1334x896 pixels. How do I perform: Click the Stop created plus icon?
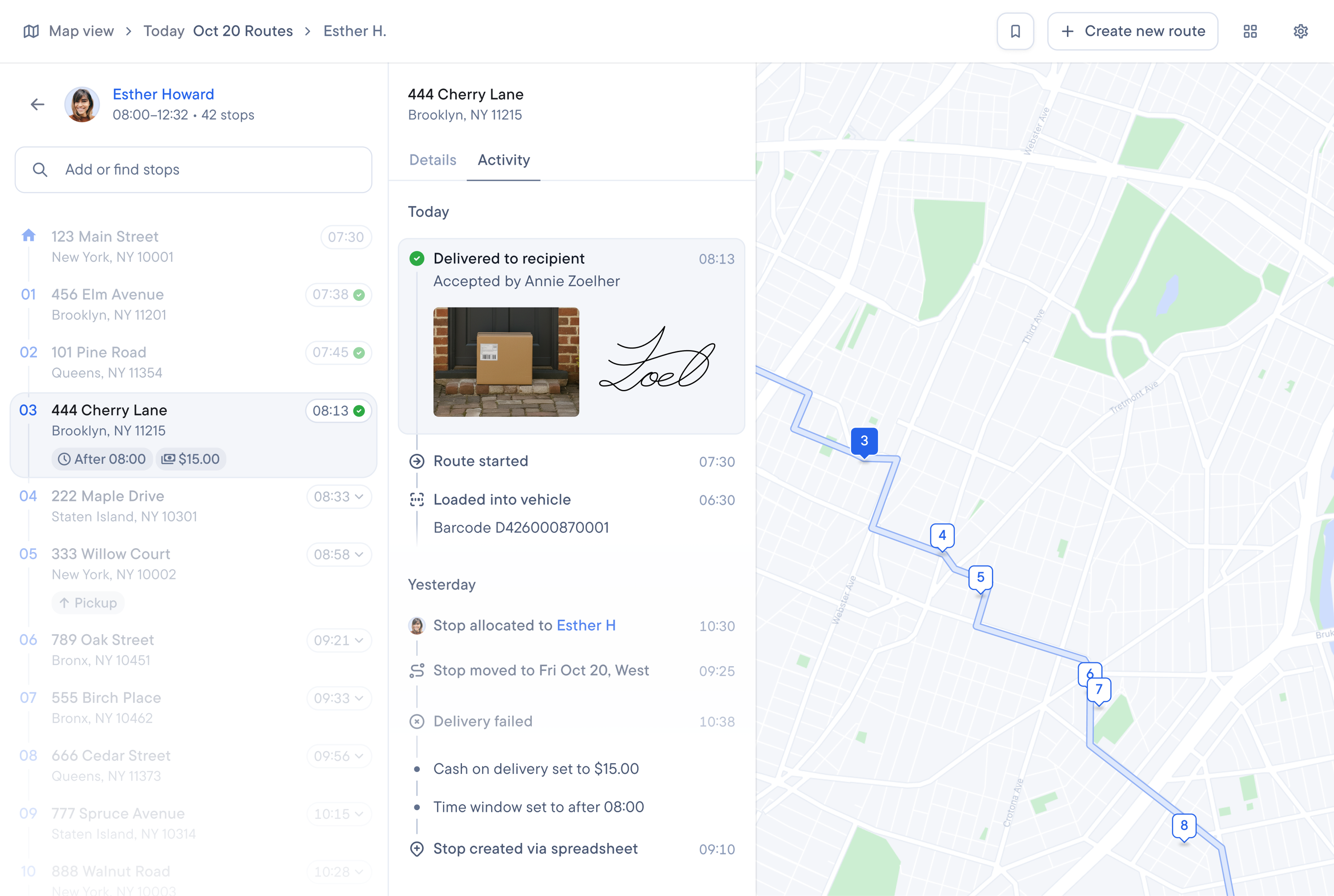[x=417, y=848]
